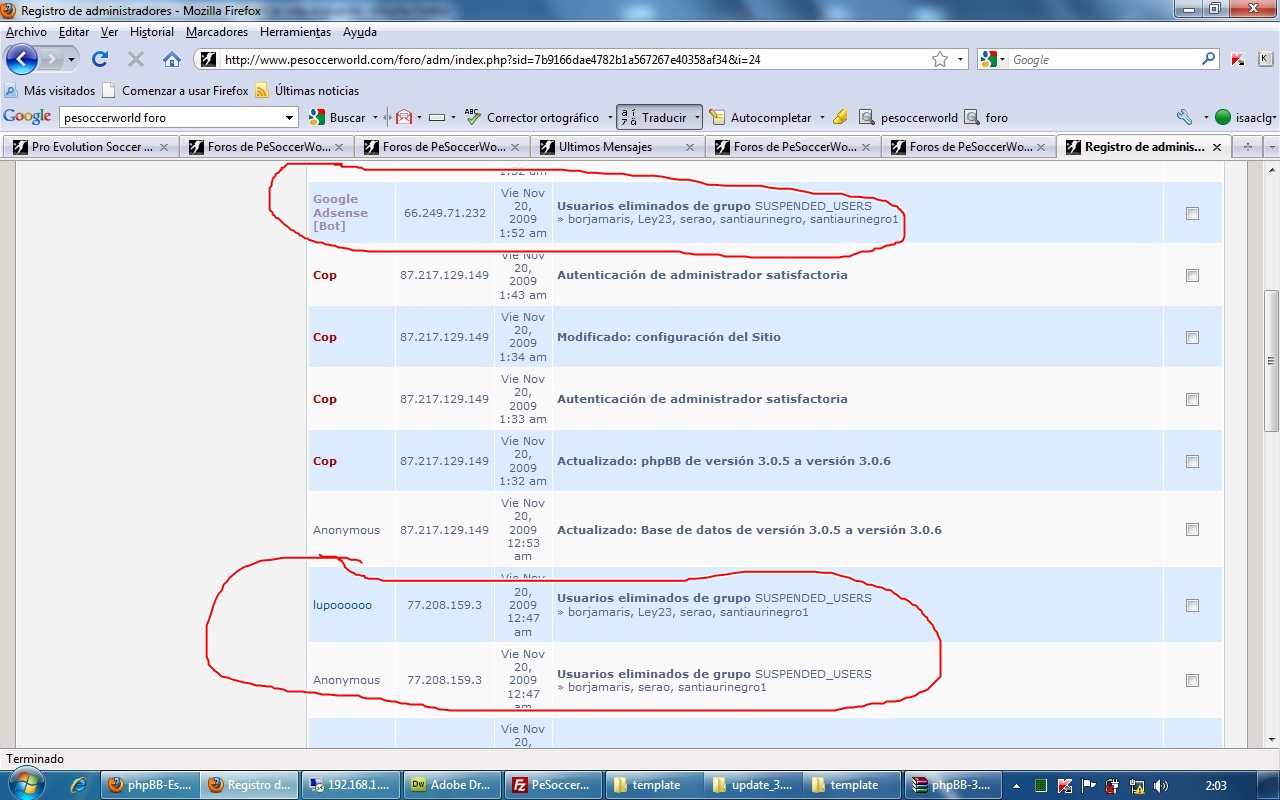Click the volume speaker tray icon
1280x800 pixels.
click(x=1161, y=786)
